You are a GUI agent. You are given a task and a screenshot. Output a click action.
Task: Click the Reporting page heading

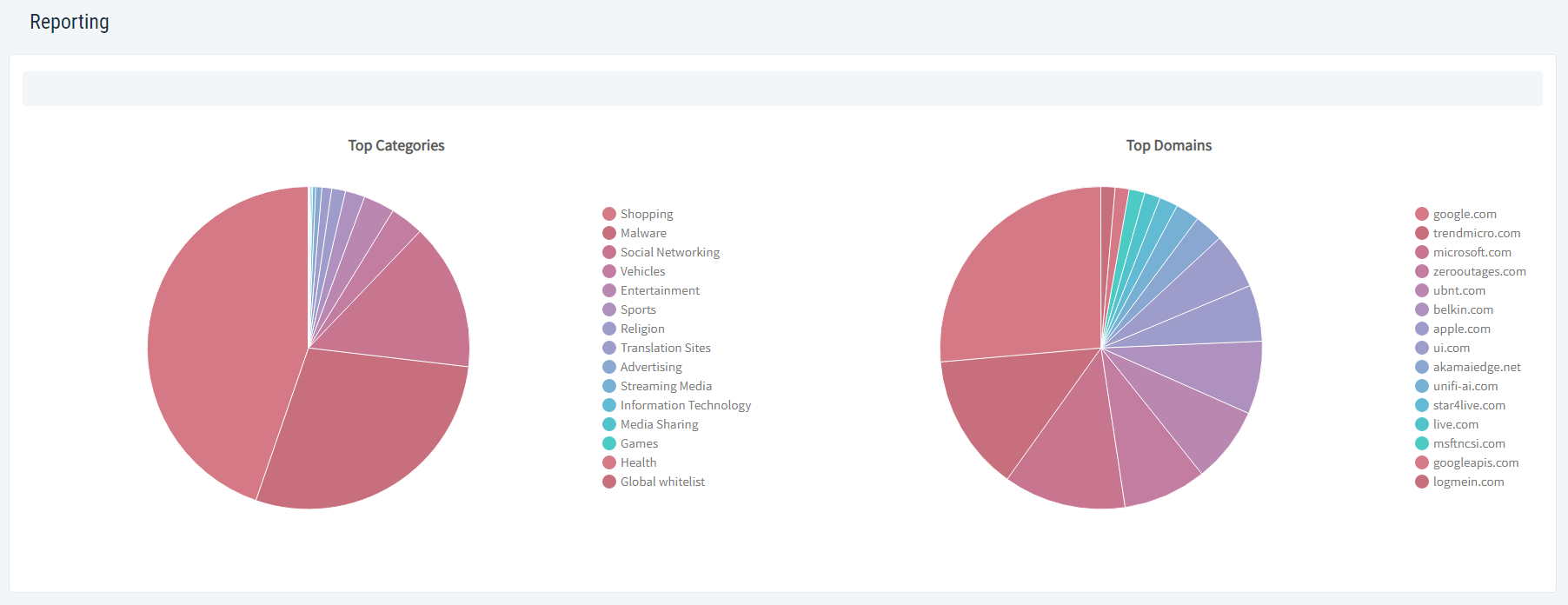(x=70, y=22)
